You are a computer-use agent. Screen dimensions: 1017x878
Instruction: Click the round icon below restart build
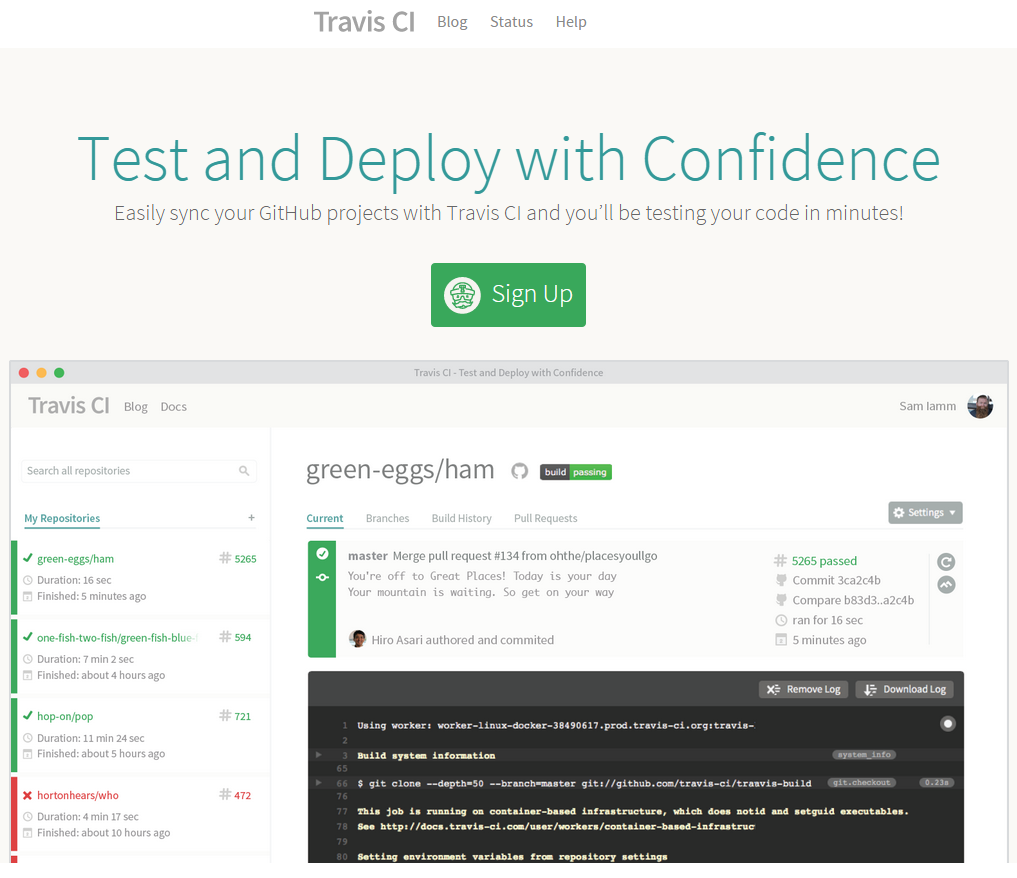(x=946, y=585)
